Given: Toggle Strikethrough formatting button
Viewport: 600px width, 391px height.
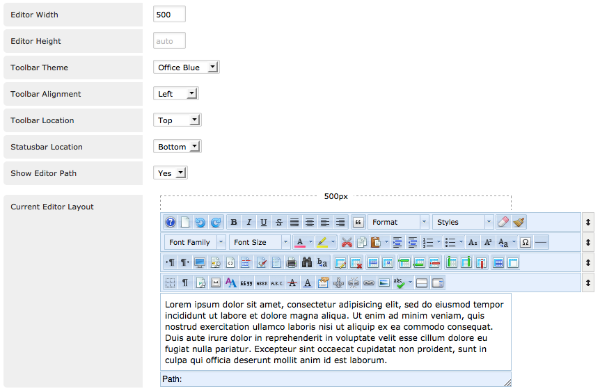Looking at the screenshot, I should [279, 222].
